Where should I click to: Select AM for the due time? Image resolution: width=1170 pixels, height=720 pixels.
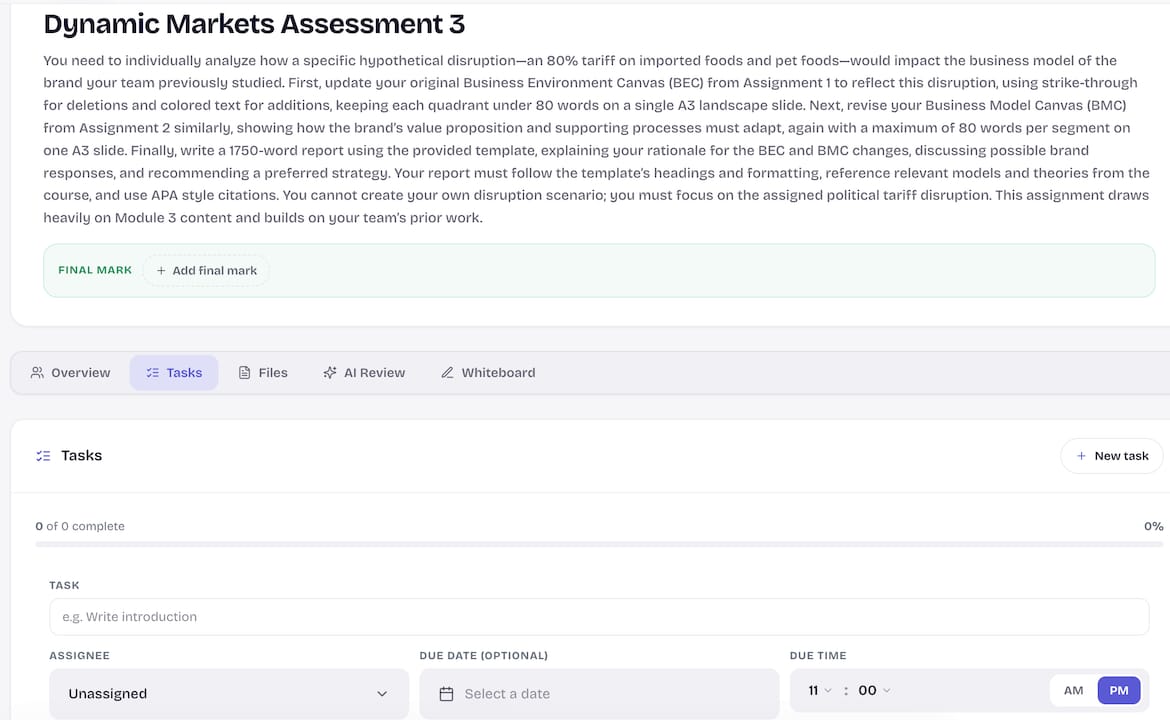[1073, 690]
